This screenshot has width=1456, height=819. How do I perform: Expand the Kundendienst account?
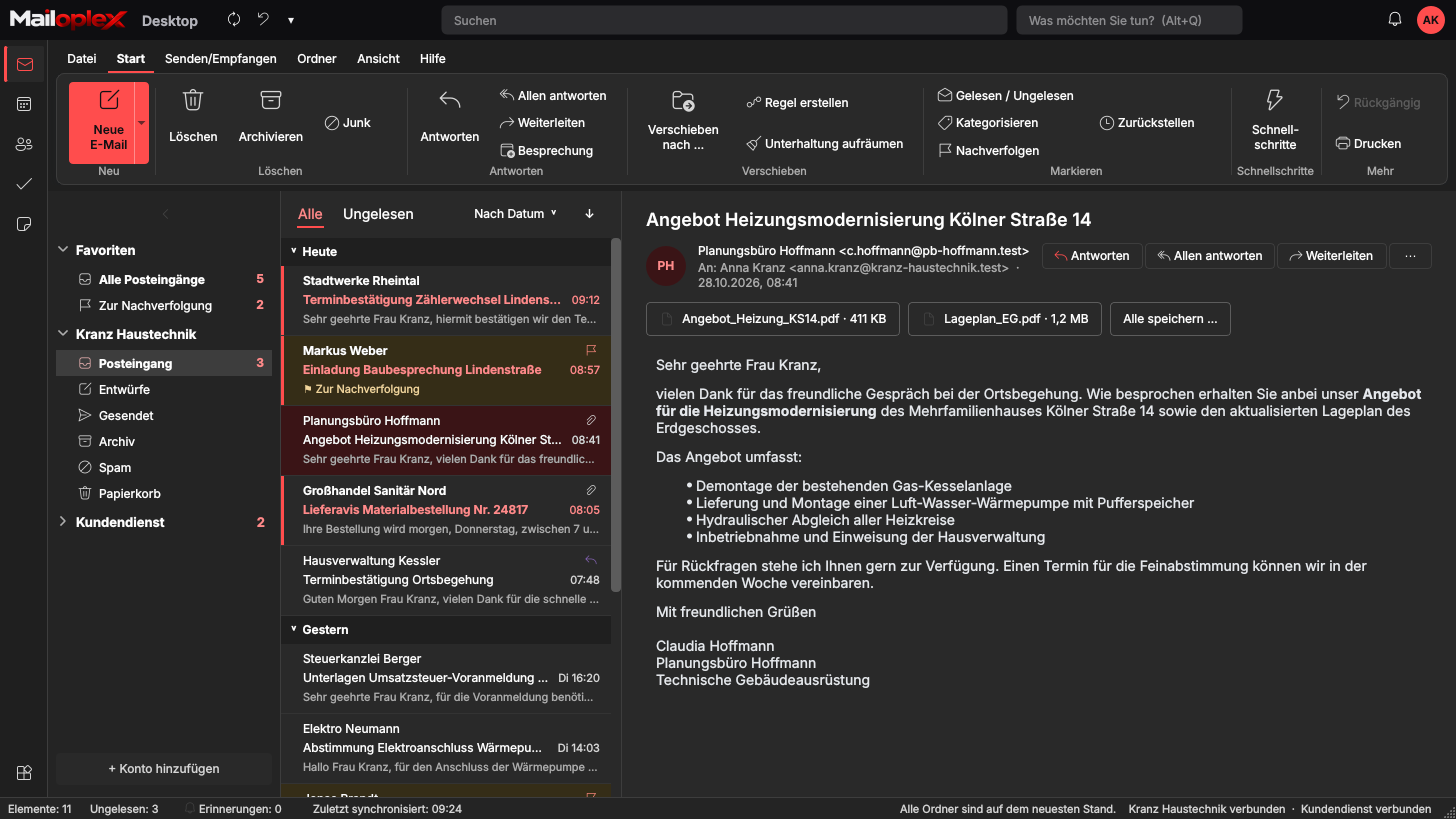(64, 522)
